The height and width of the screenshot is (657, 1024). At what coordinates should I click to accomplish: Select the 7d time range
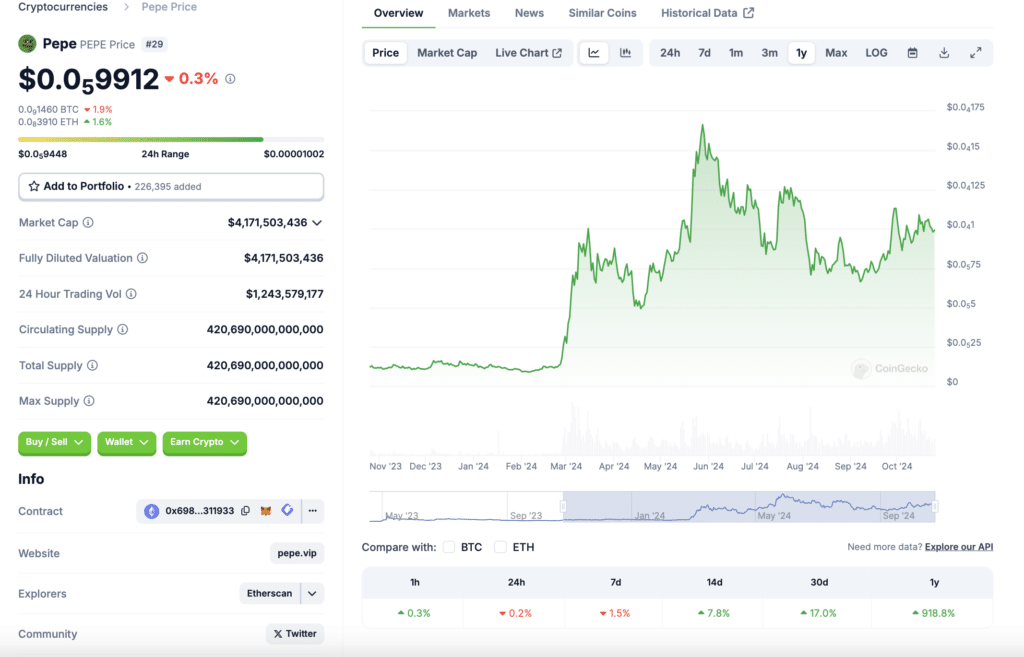point(704,53)
